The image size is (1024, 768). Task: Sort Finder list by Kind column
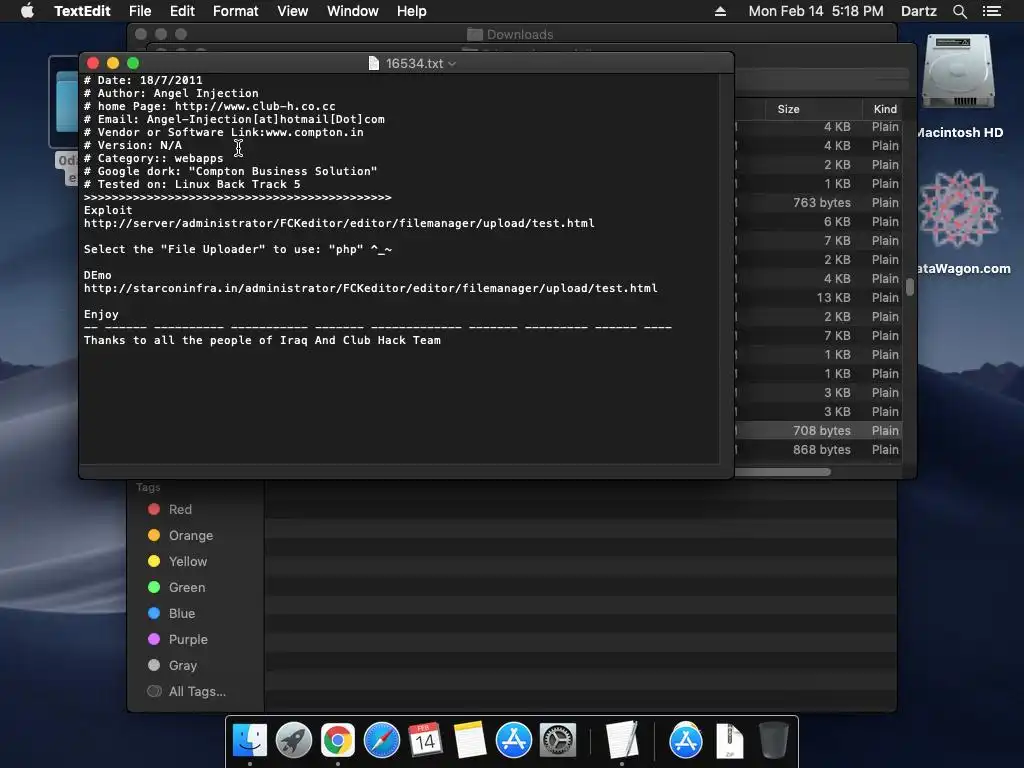coord(885,109)
